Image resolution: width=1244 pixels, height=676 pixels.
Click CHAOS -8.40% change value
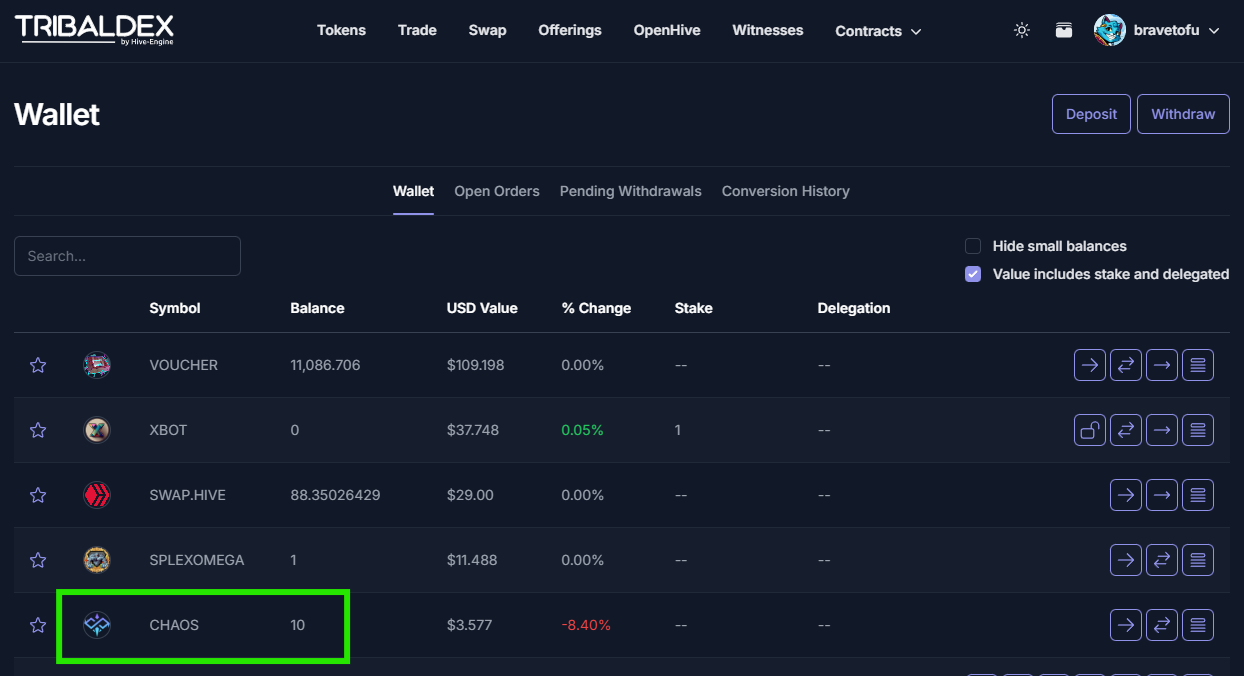[x=586, y=625]
